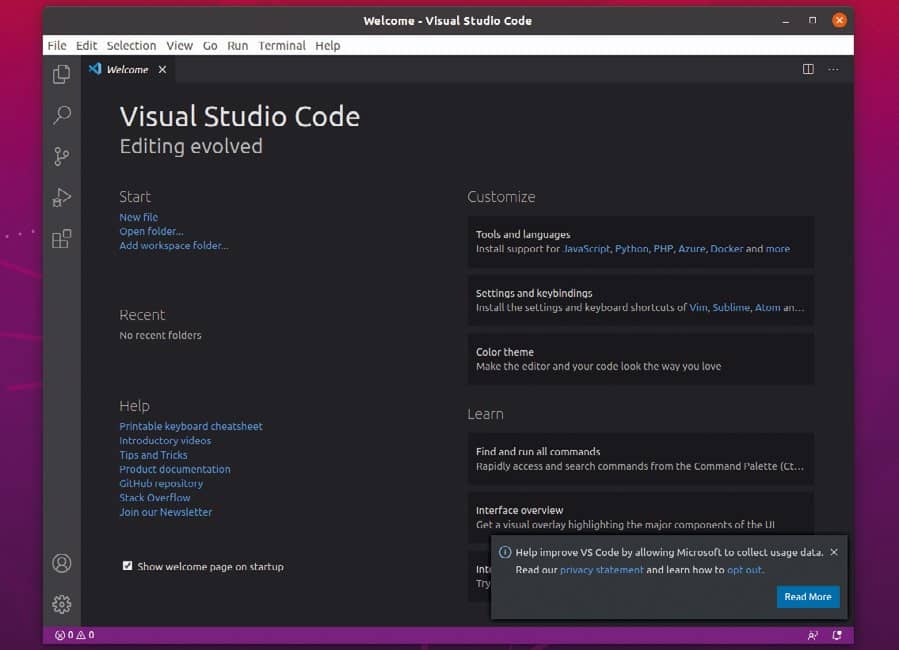Click Add workspace folder... link

174,245
